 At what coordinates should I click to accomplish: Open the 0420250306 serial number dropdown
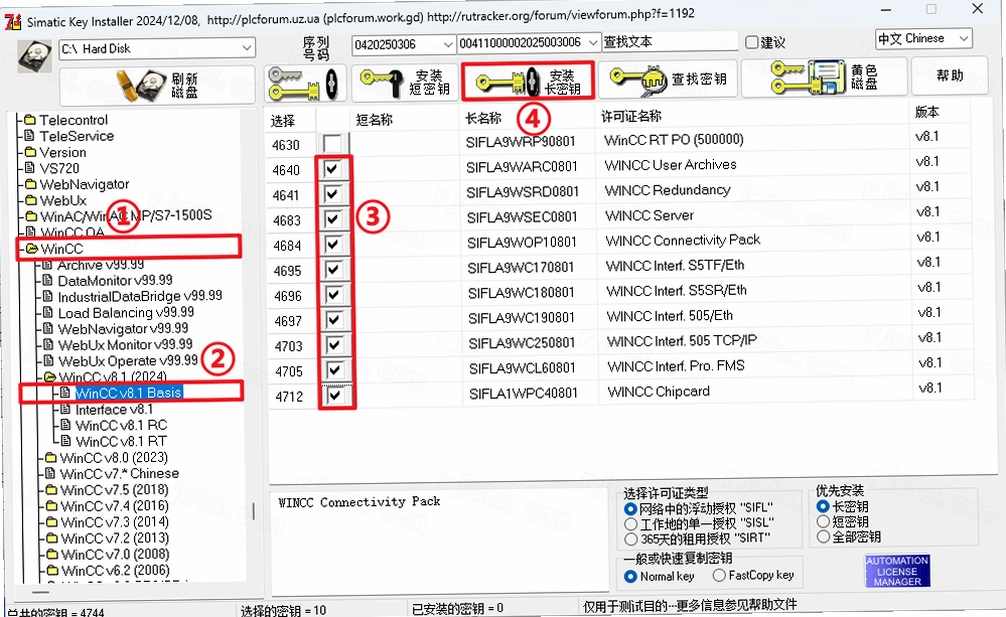click(x=448, y=44)
